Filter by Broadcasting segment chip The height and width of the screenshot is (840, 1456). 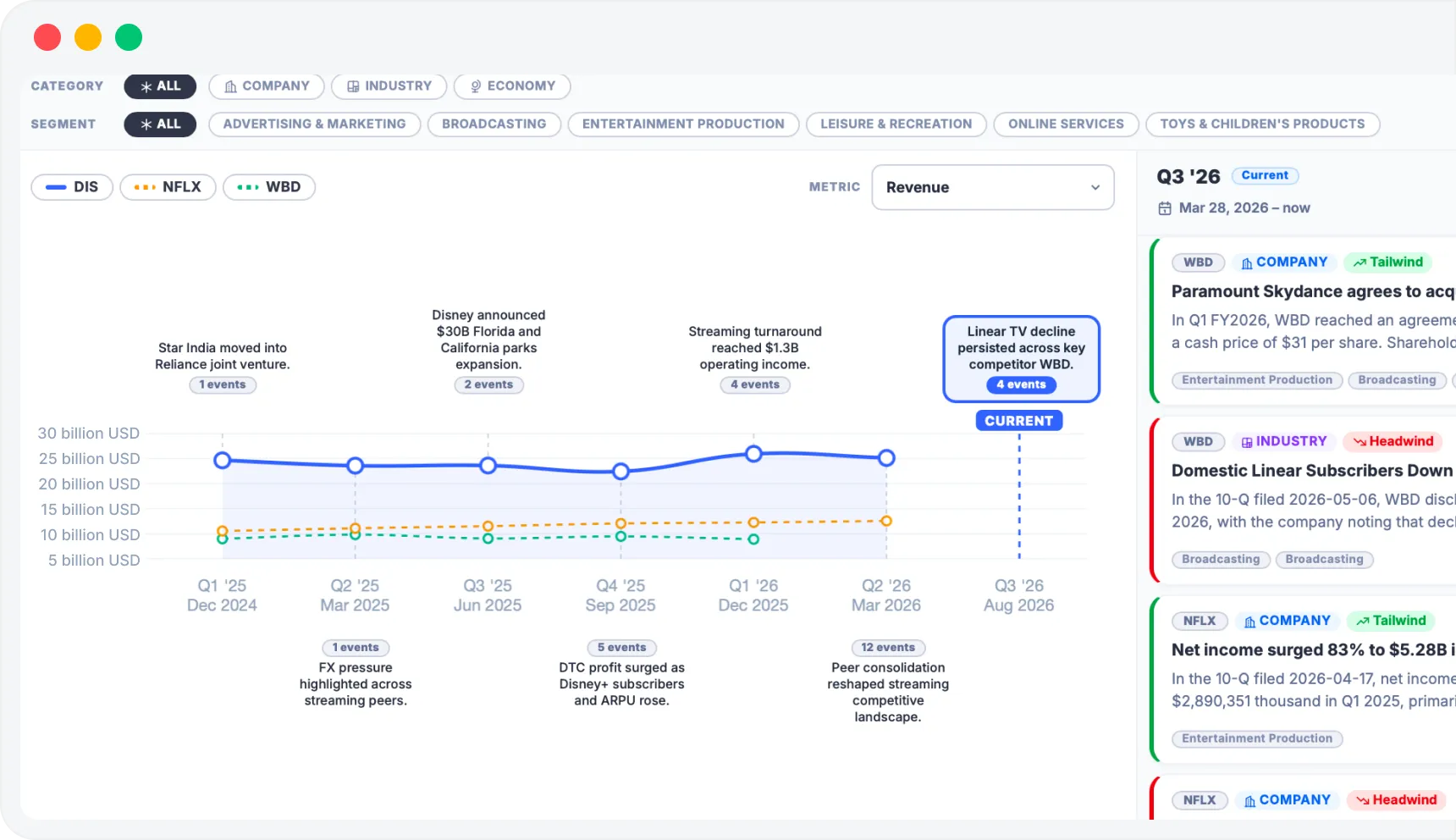[x=494, y=124]
